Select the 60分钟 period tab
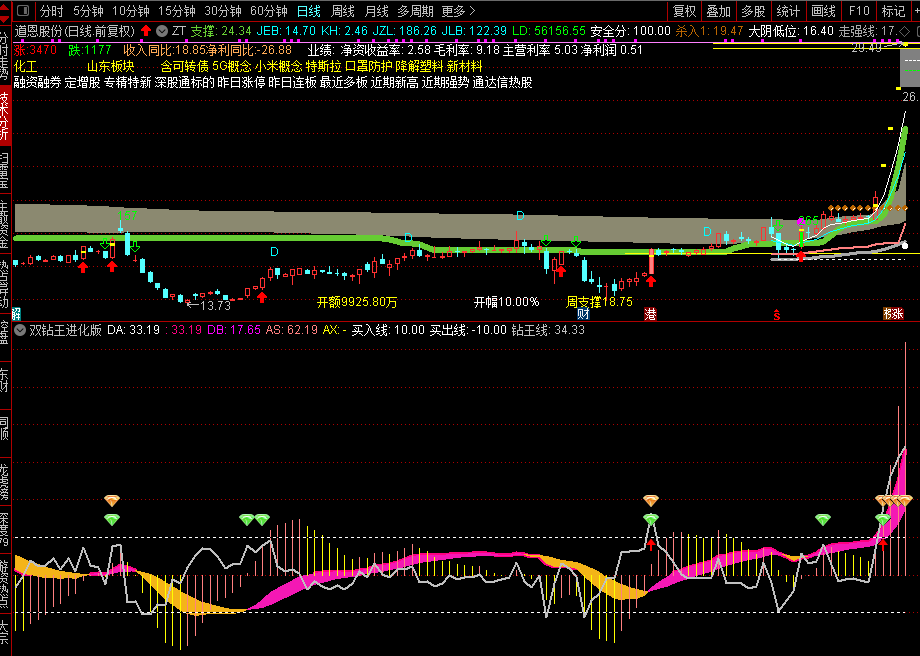 click(269, 11)
